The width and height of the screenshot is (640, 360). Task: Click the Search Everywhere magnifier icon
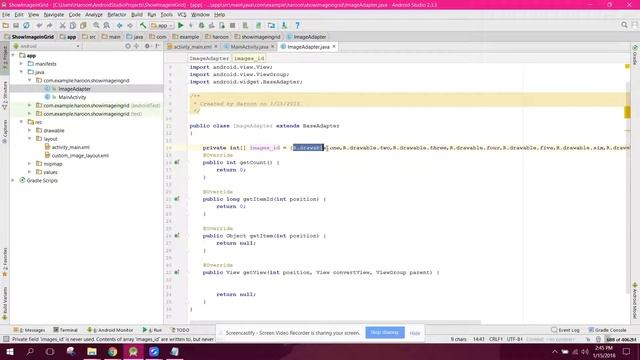[624, 25]
